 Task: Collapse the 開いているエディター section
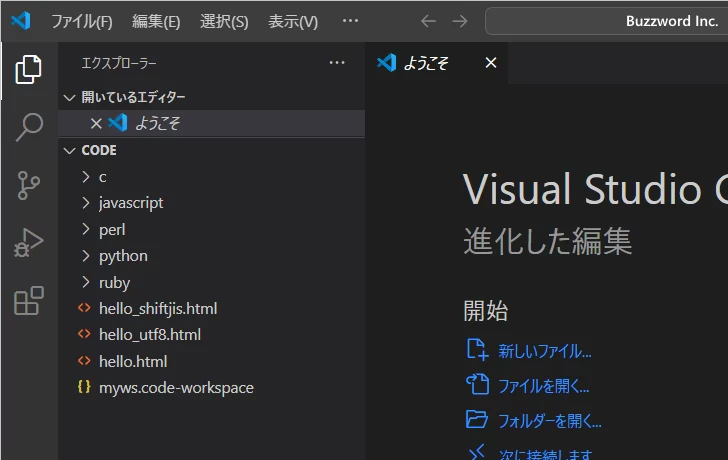click(x=70, y=97)
